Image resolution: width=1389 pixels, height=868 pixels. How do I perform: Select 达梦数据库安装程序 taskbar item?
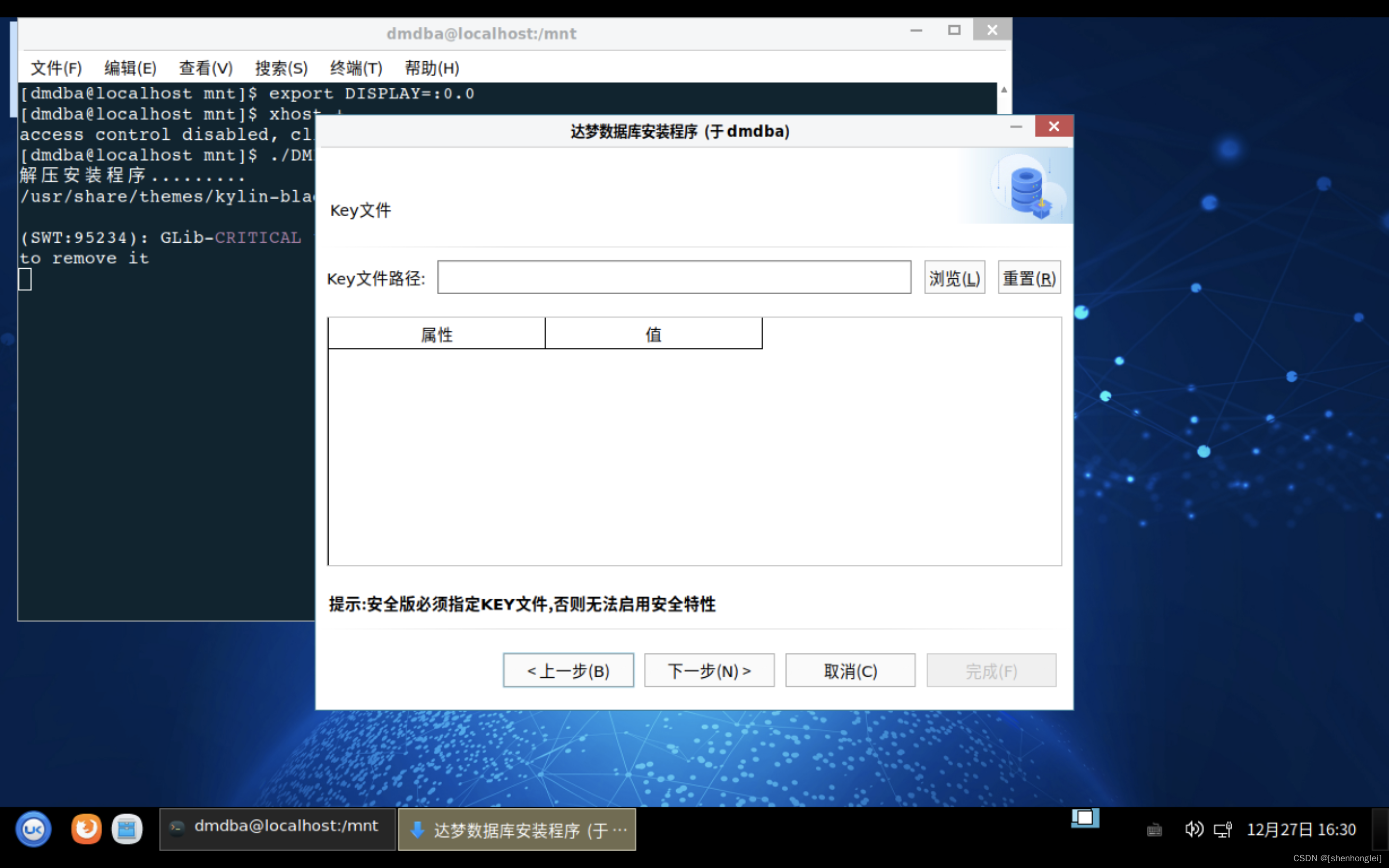coord(517,829)
